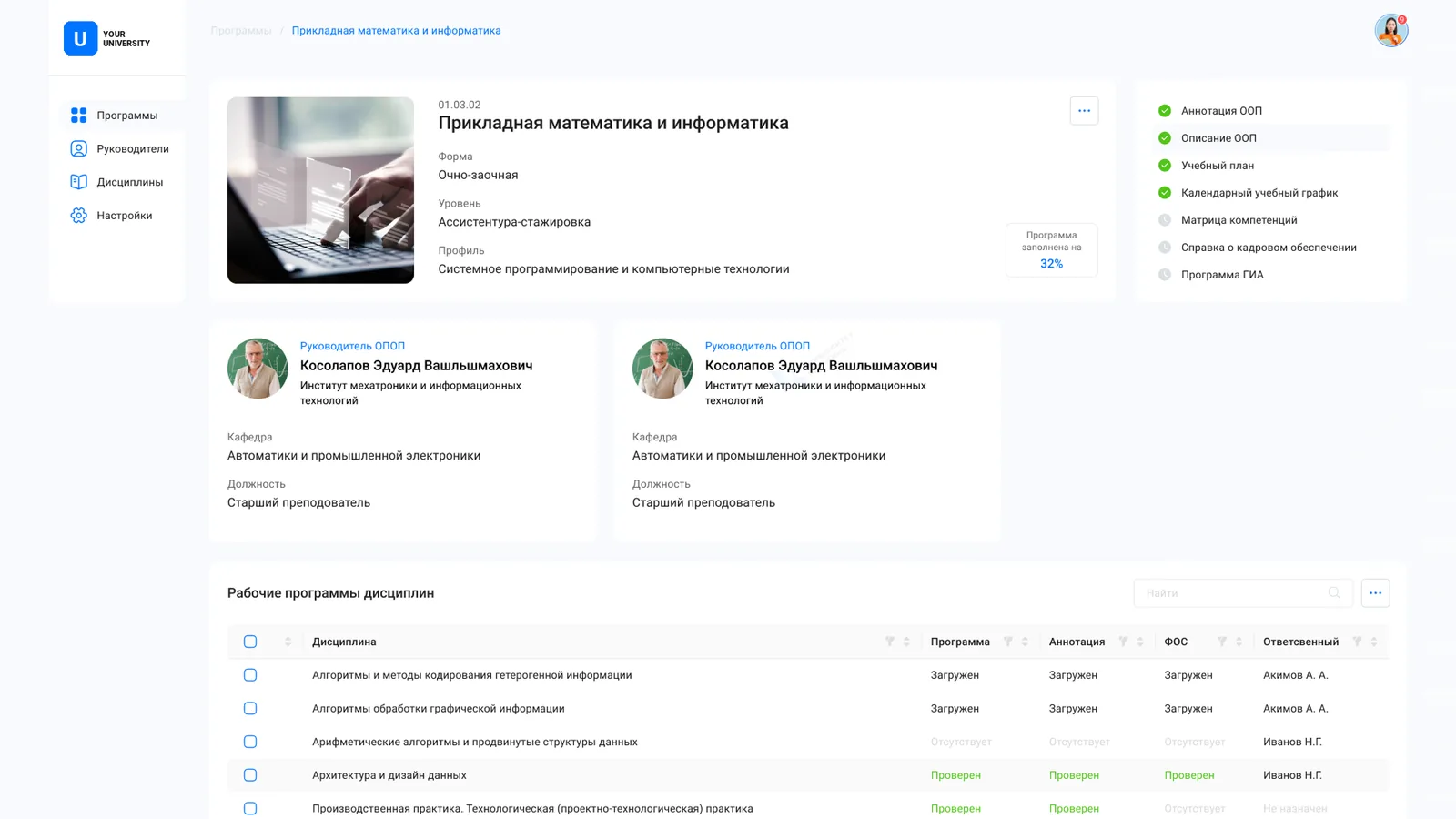This screenshot has height=819, width=1456.
Task: Click the Your University logo
Action: 107,38
